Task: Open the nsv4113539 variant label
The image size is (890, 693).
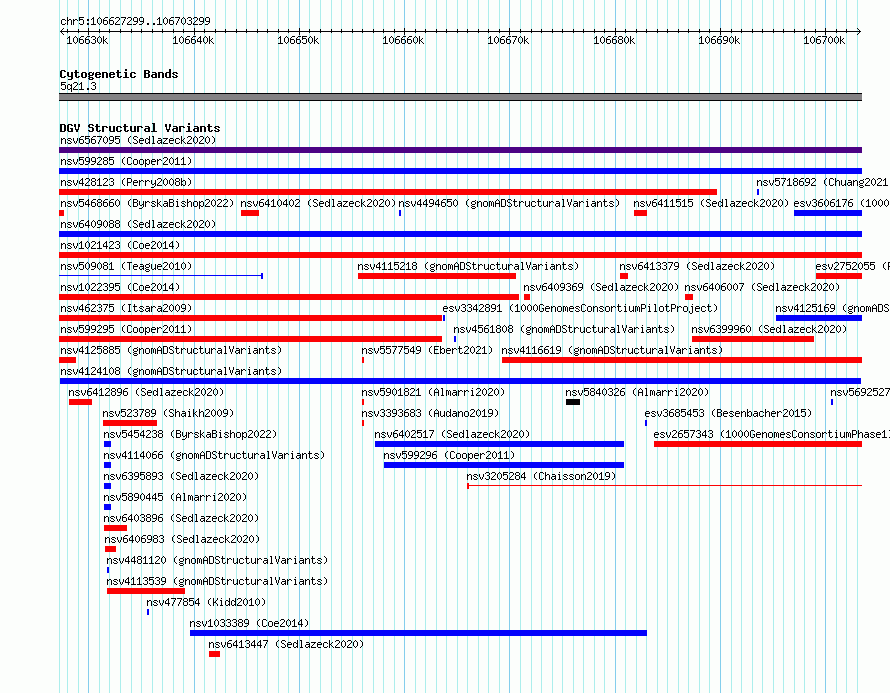Action: (217, 581)
